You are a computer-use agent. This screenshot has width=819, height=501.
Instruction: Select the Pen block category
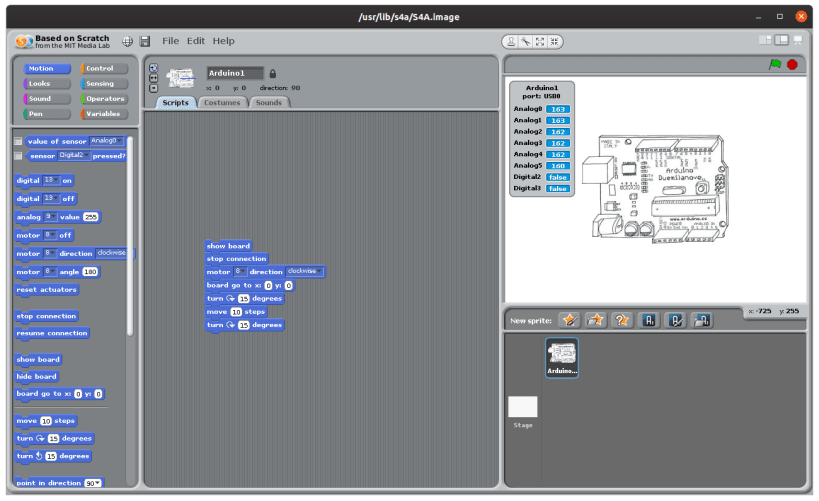(47, 114)
